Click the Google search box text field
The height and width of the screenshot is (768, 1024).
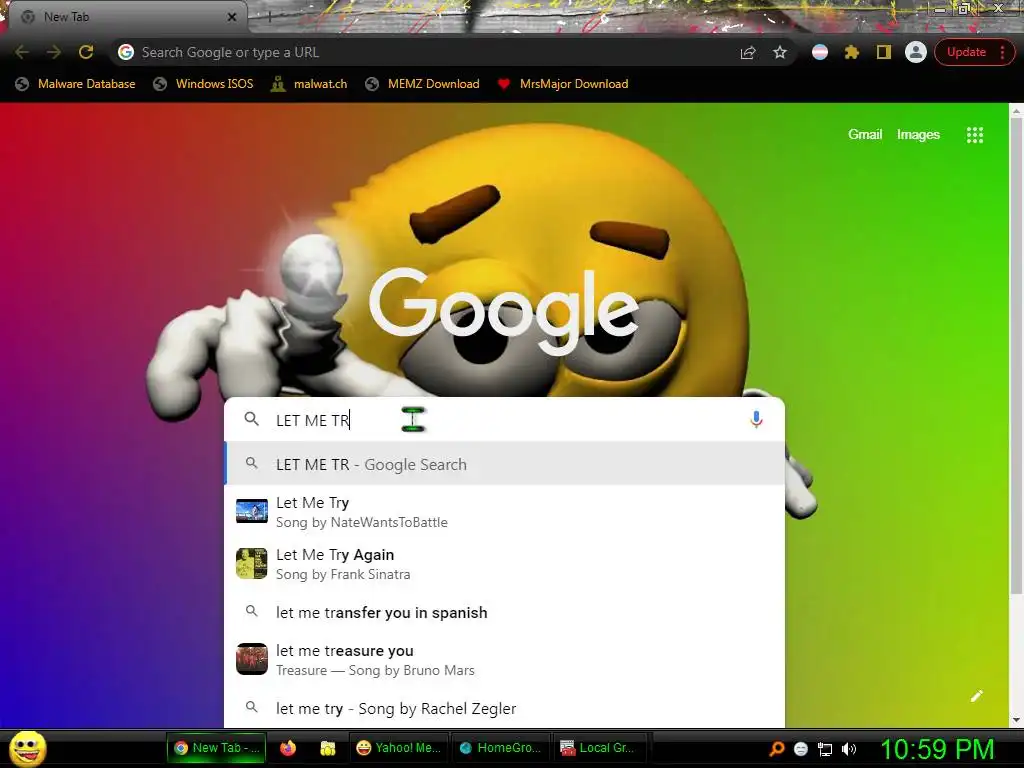click(x=504, y=420)
